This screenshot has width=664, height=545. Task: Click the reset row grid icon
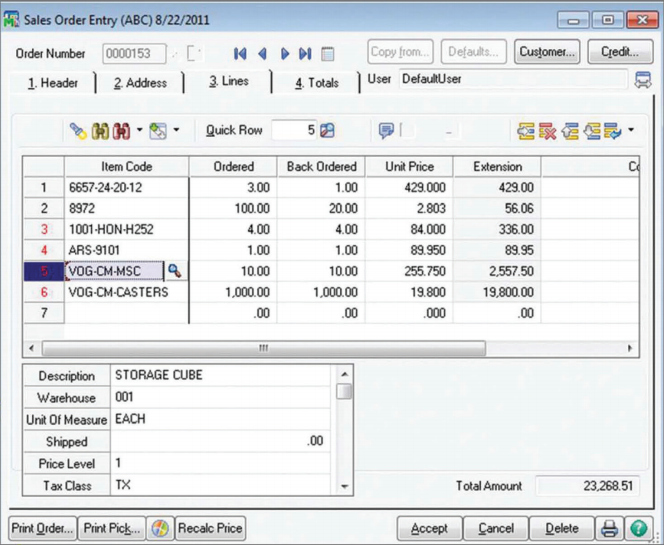tap(612, 131)
